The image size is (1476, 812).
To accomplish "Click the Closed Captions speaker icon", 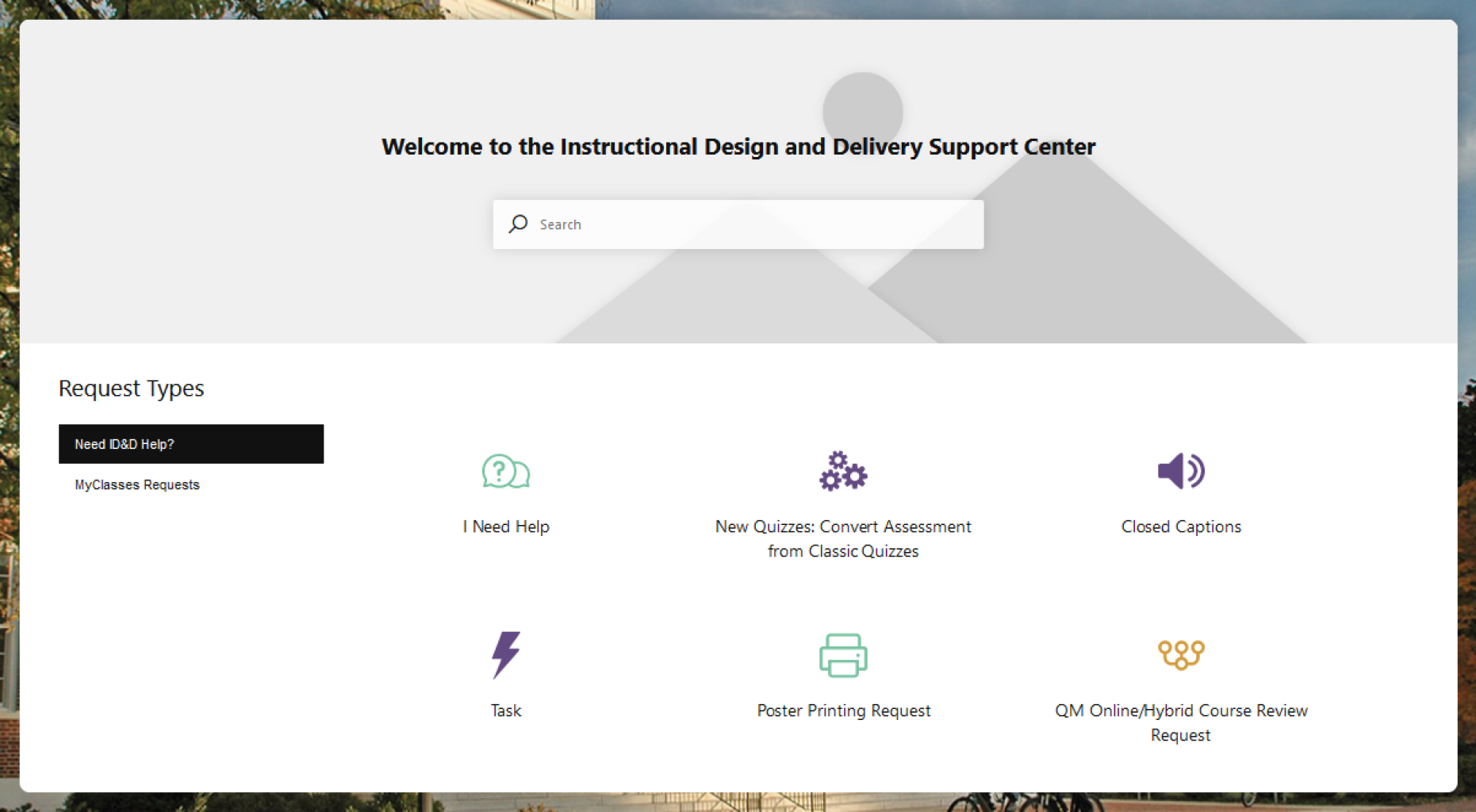I will pos(1180,471).
